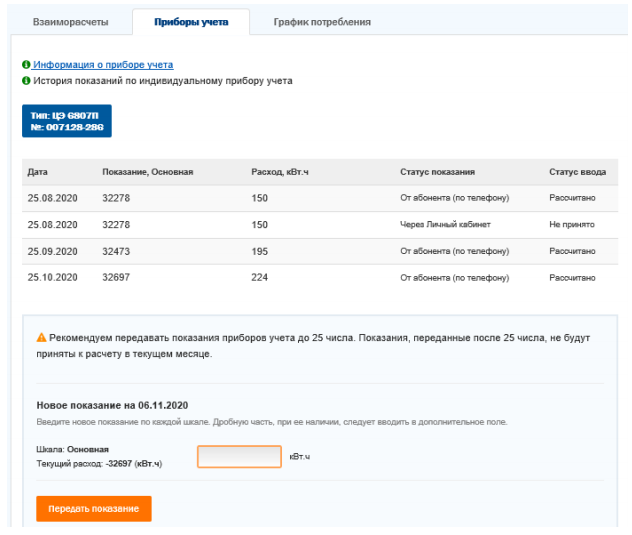Viewport: 632px width, 535px height.
Task: Select the 25.10.2020 date cell
Action: click(52, 278)
